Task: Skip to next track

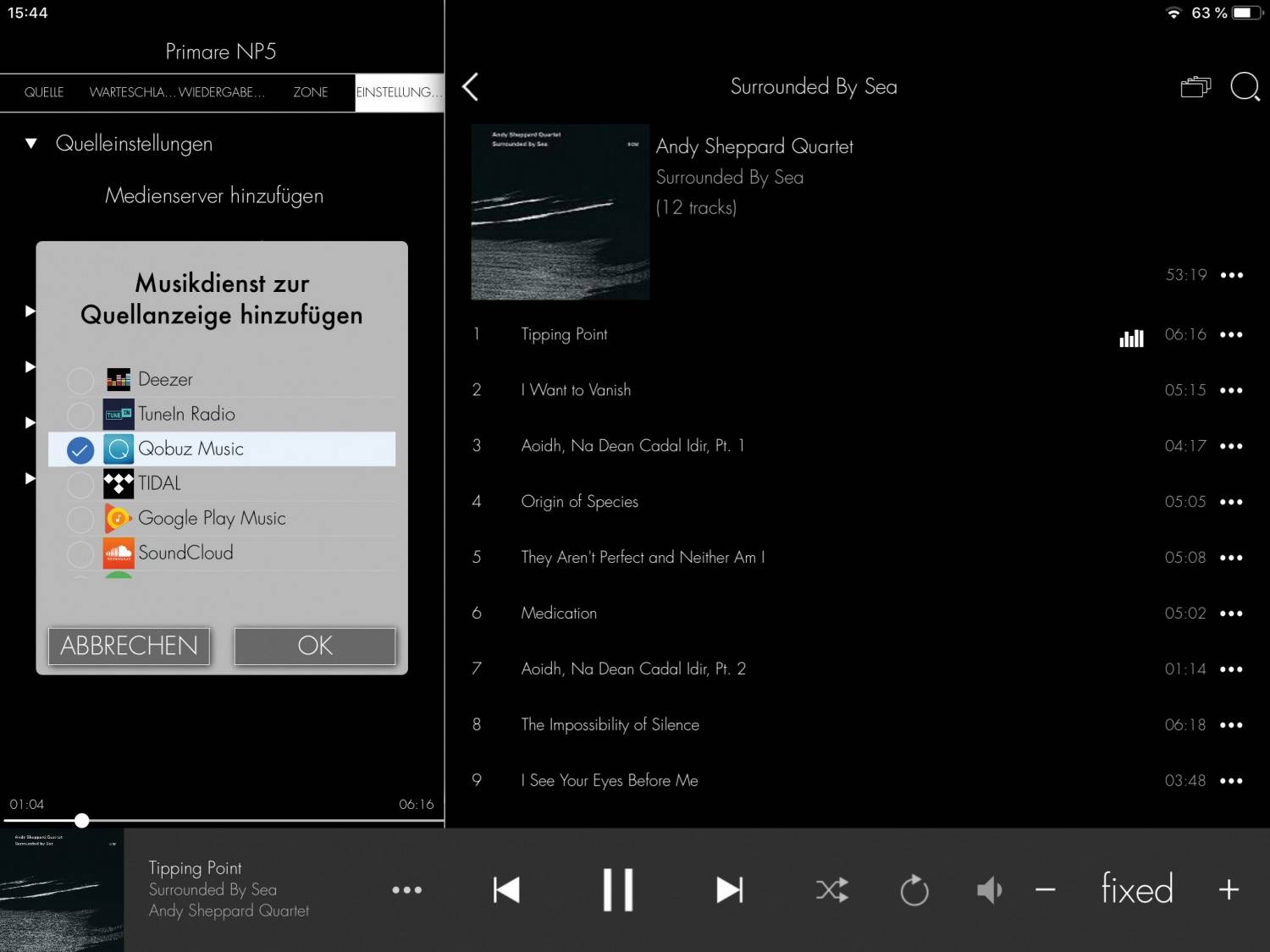Action: [730, 889]
